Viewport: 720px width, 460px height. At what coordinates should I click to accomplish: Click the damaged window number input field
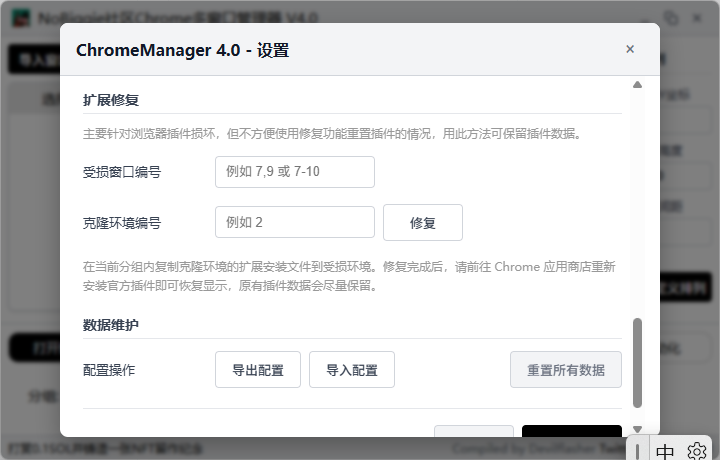pyautogui.click(x=295, y=172)
